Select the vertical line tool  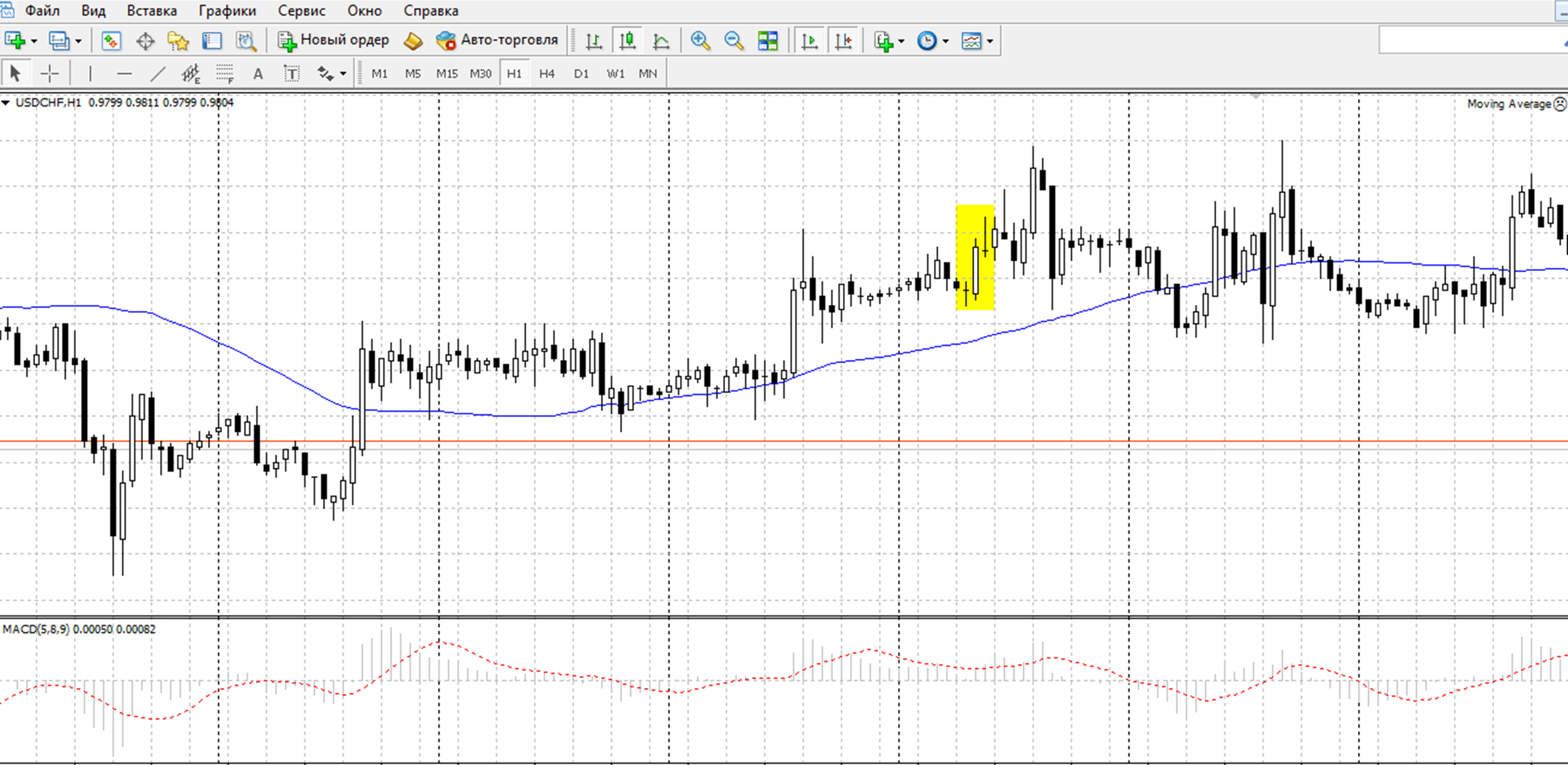pyautogui.click(x=90, y=73)
